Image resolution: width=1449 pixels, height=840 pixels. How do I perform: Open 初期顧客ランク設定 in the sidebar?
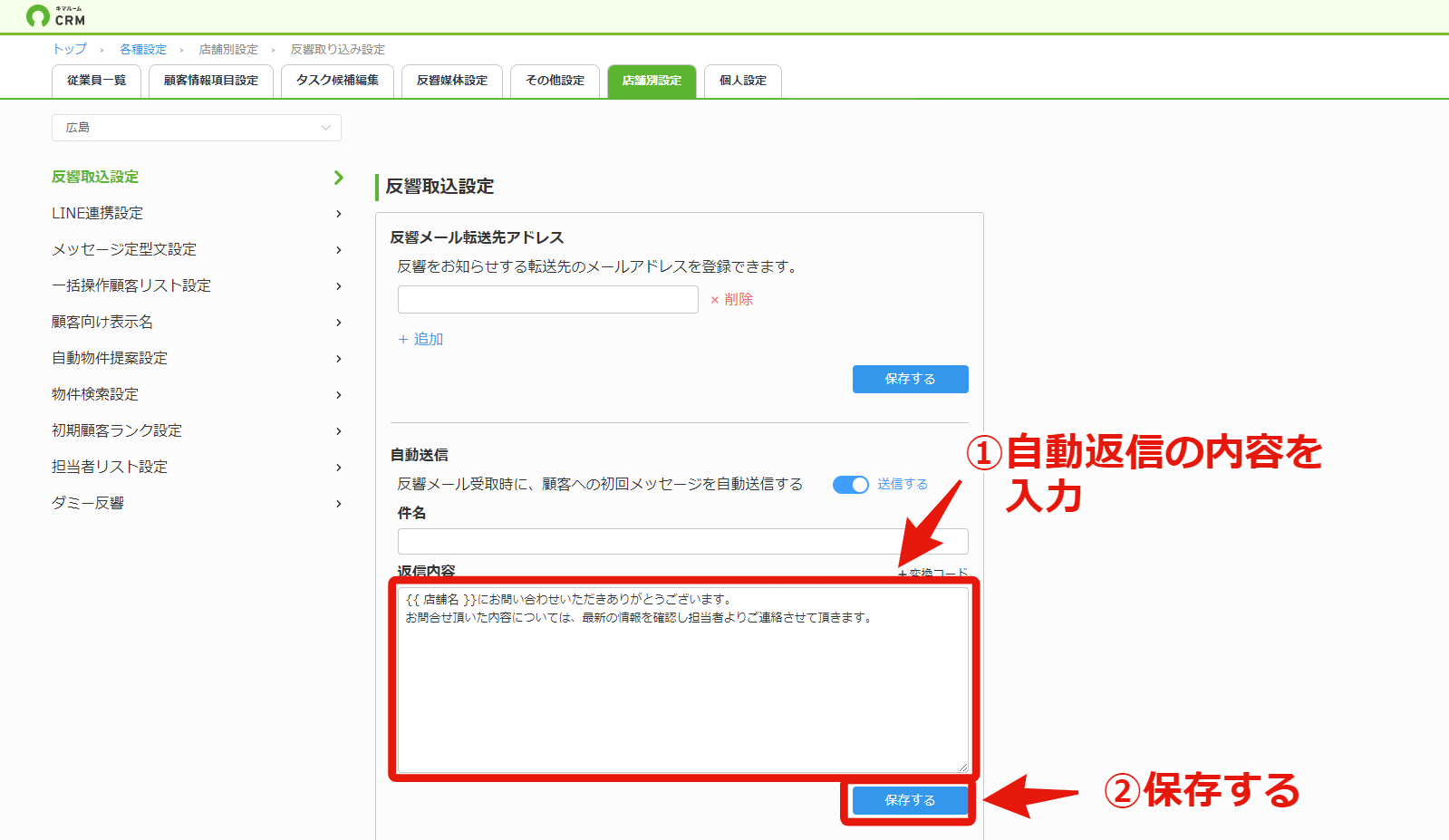pyautogui.click(x=117, y=430)
